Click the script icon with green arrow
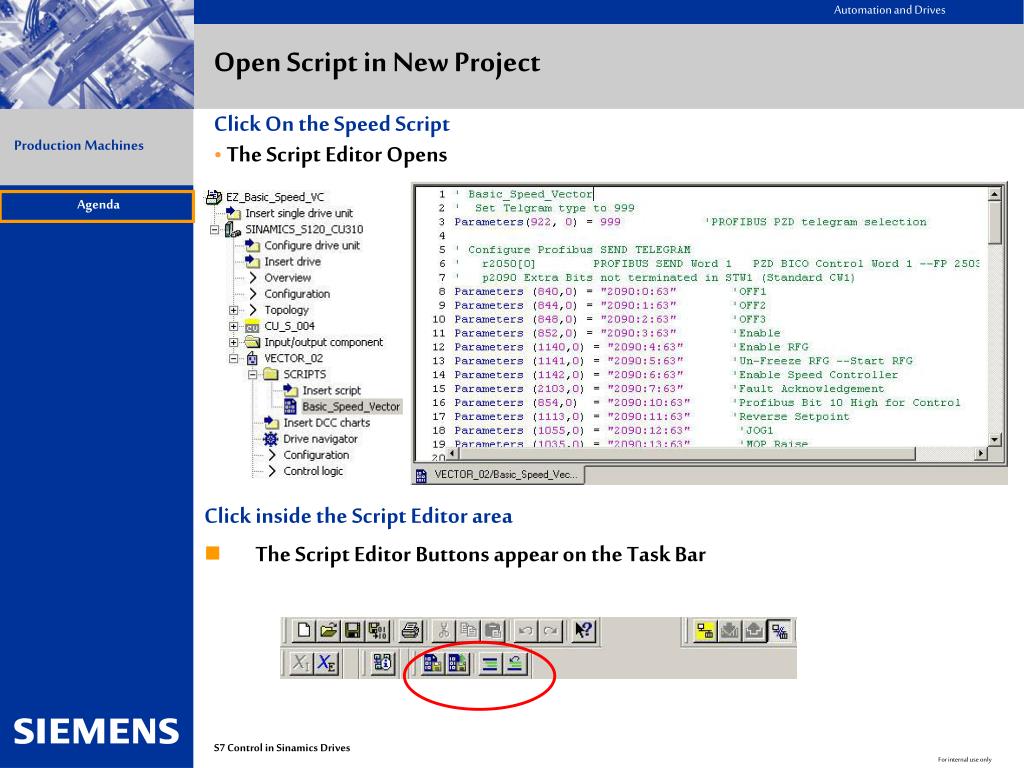The image size is (1024, 768). [457, 664]
